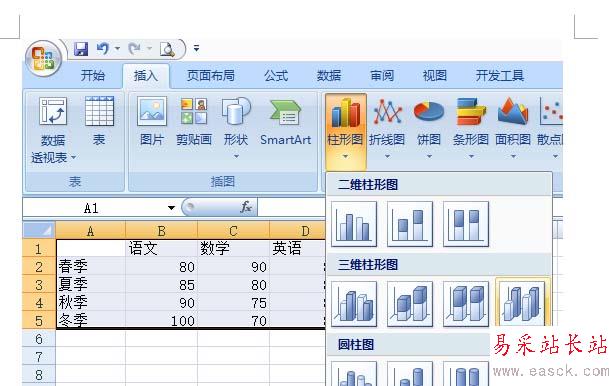Click the fx insert function button
The image size is (610, 386).
pyautogui.click(x=246, y=207)
